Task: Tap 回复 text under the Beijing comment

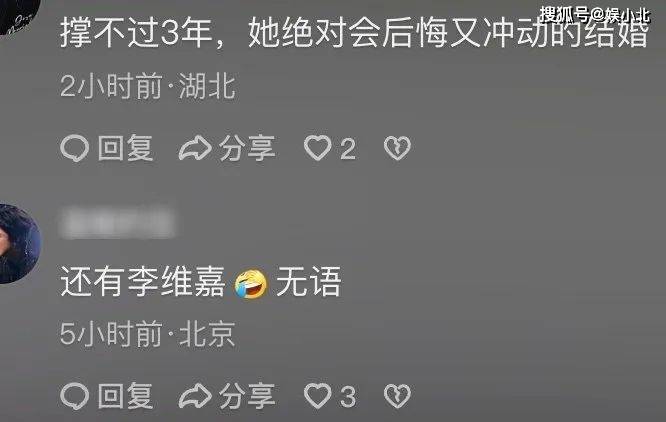Action: click(x=125, y=396)
